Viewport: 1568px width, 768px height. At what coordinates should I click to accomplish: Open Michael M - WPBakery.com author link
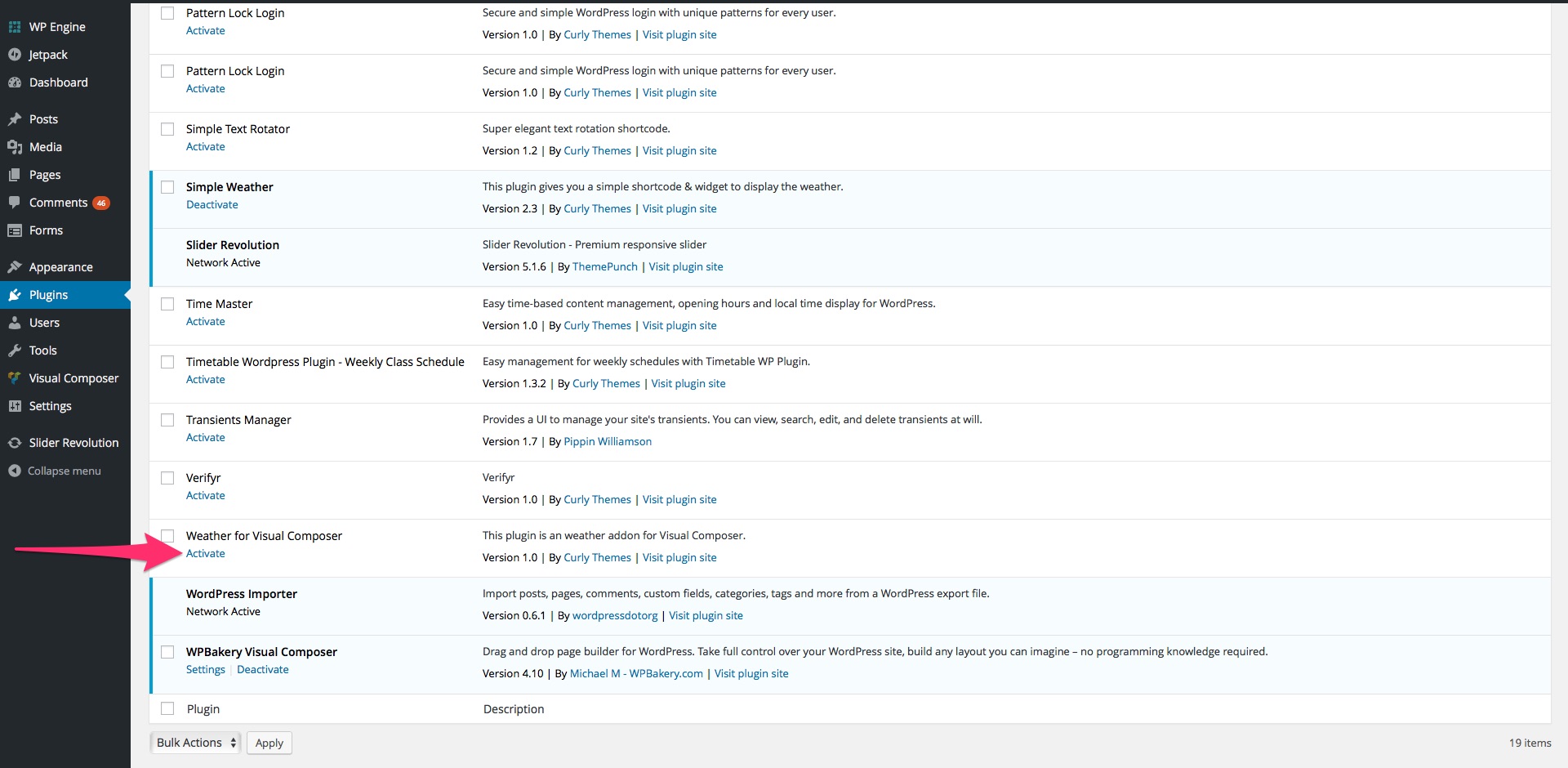point(636,673)
